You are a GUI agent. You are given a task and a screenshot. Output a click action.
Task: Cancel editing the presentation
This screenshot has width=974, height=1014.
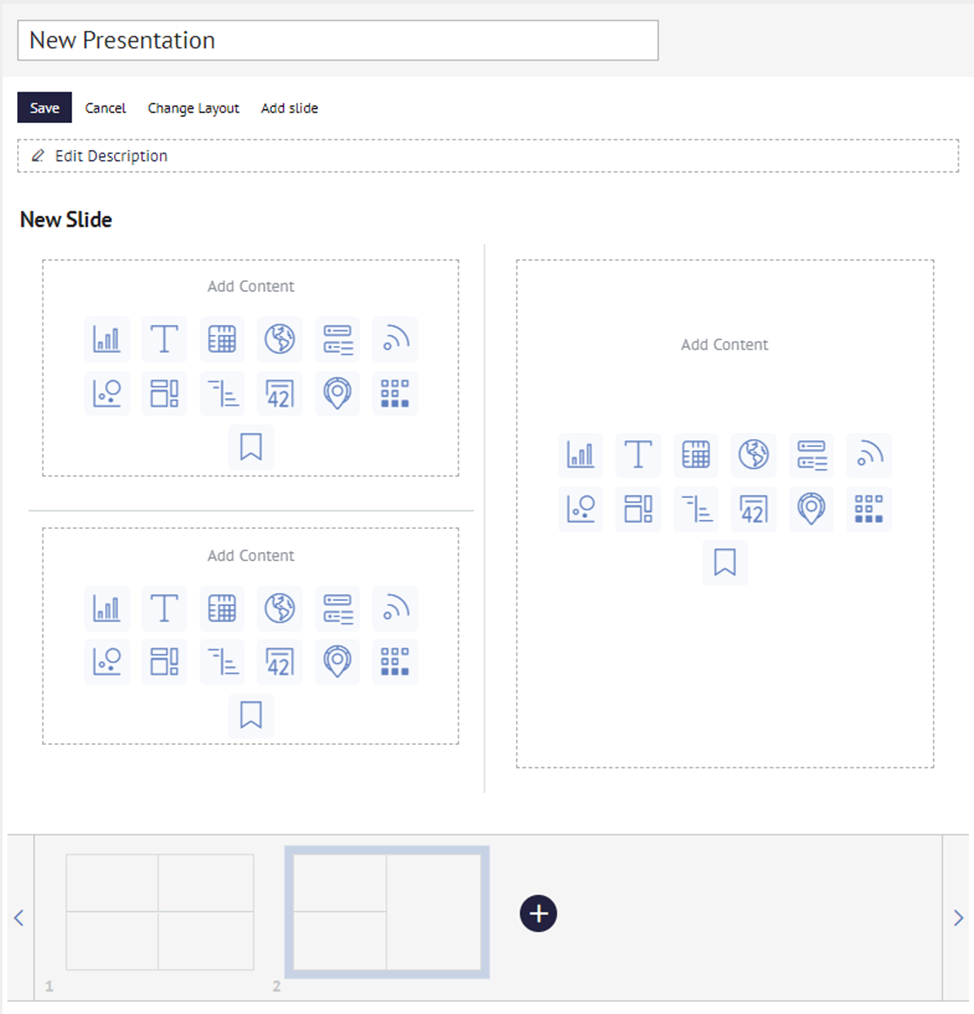point(105,108)
